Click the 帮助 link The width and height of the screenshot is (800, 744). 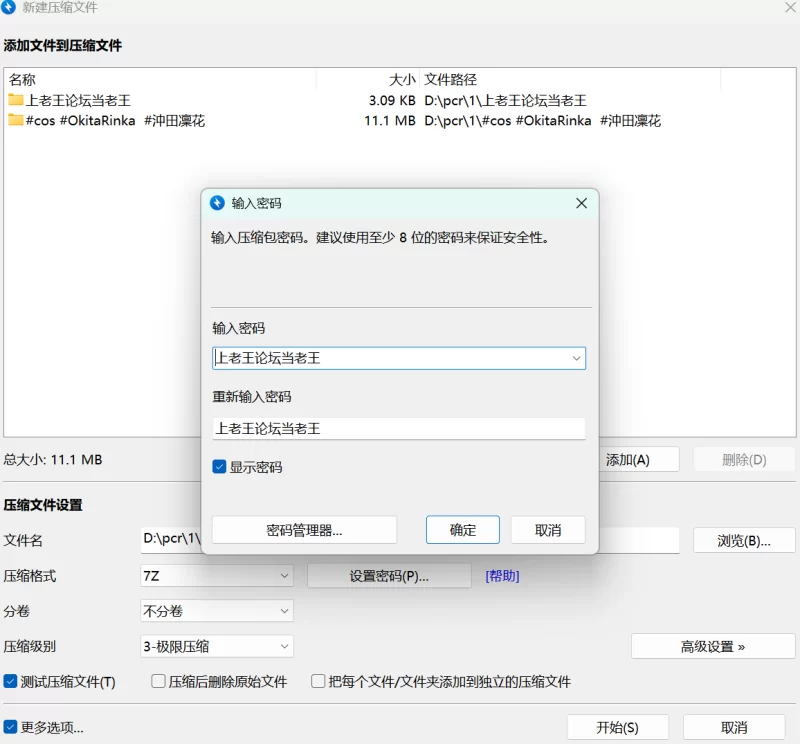(502, 576)
